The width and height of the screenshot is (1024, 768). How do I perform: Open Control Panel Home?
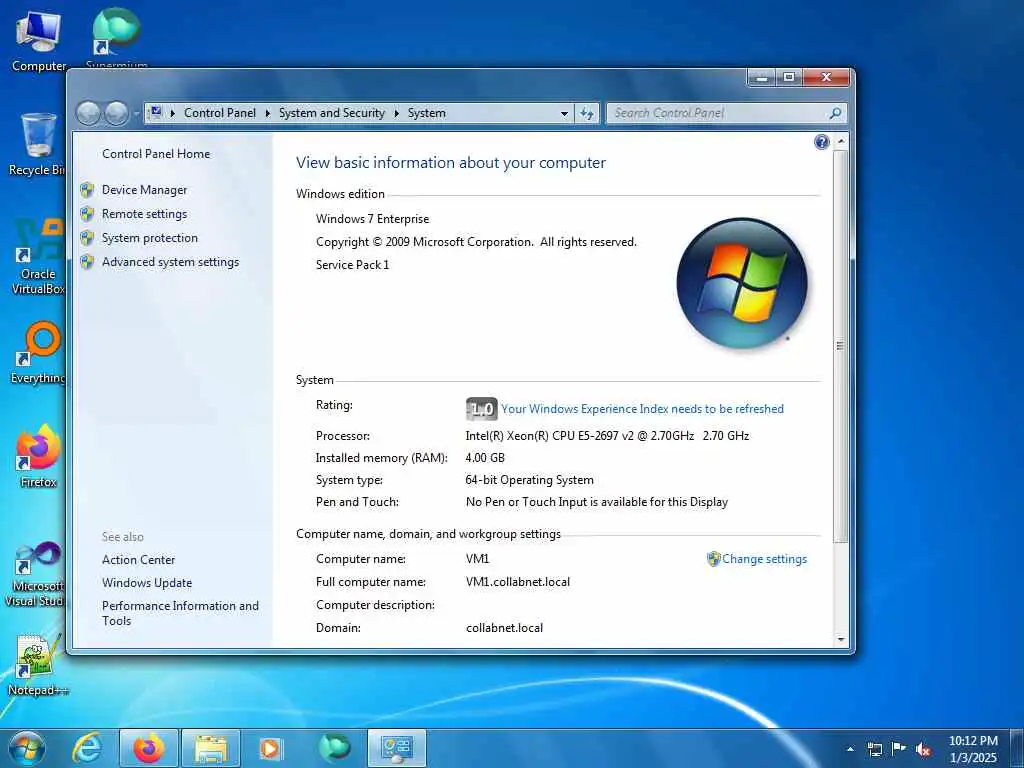[156, 153]
